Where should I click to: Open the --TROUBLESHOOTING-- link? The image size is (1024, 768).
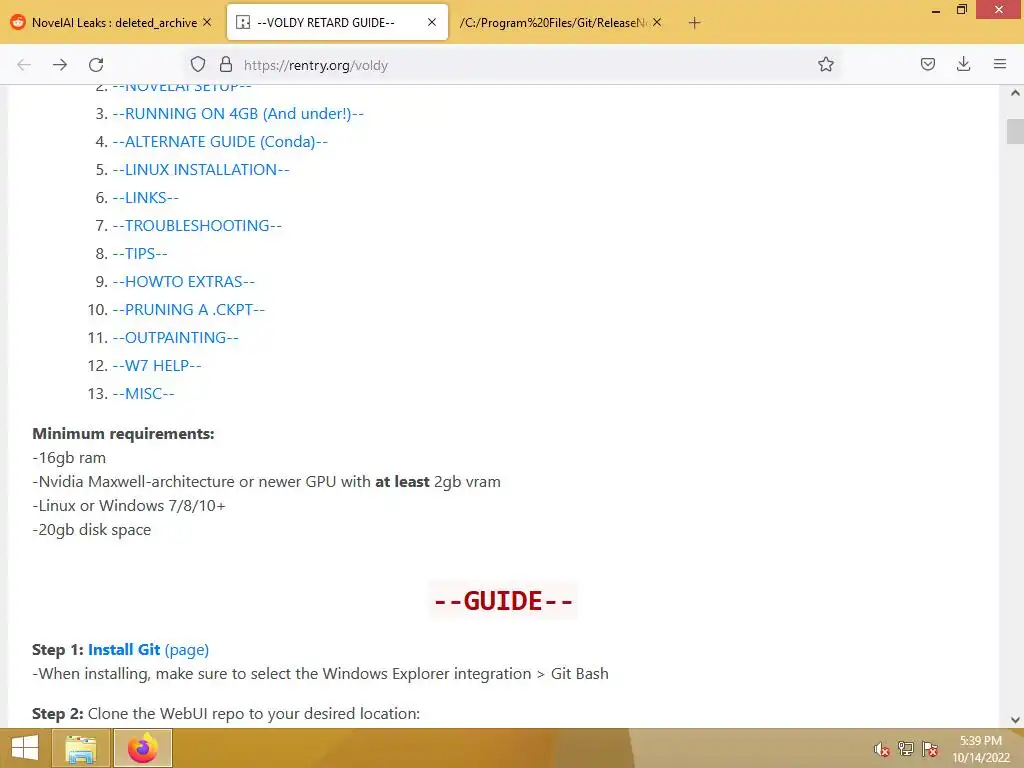[x=197, y=226]
